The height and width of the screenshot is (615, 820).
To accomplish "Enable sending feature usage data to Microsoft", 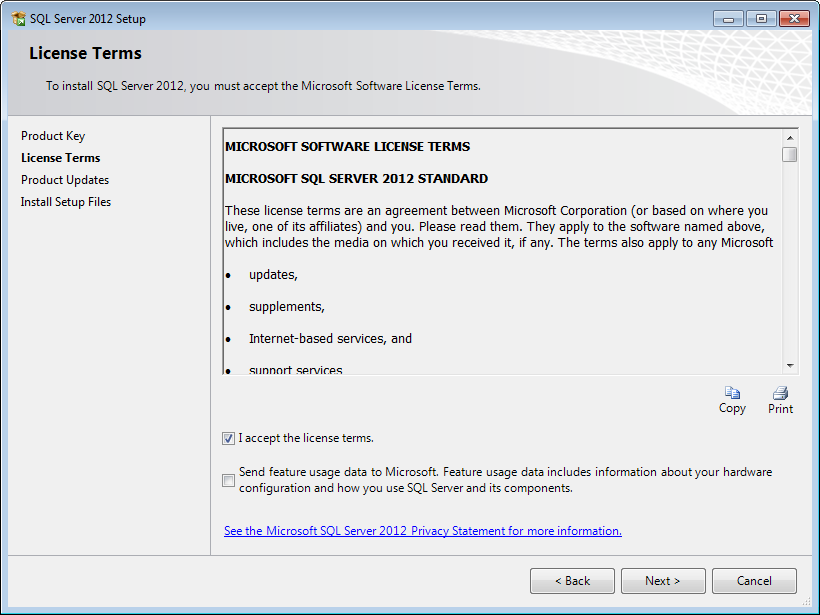I will click(229, 480).
